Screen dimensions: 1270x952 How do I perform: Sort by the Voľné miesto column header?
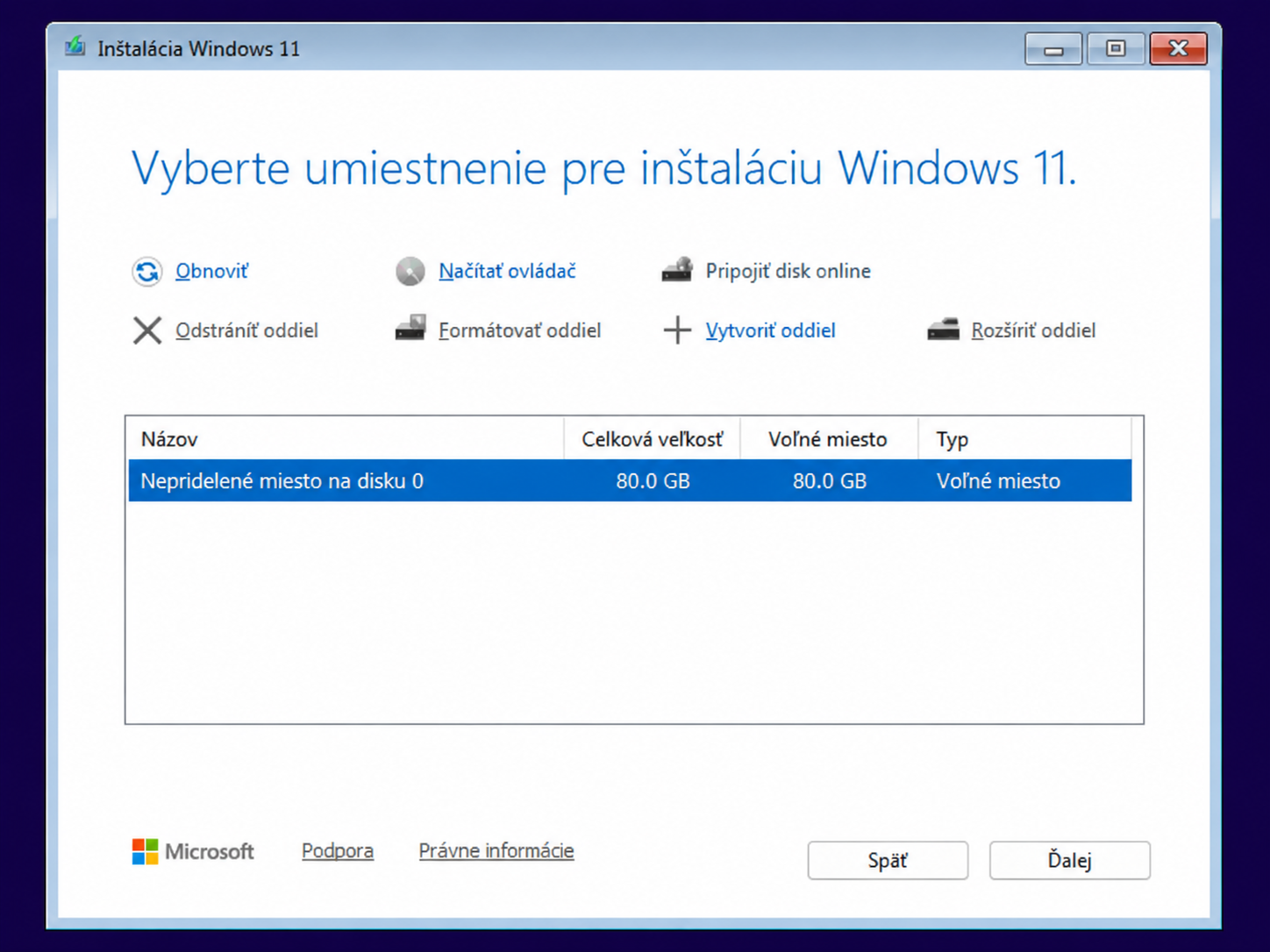(x=829, y=439)
